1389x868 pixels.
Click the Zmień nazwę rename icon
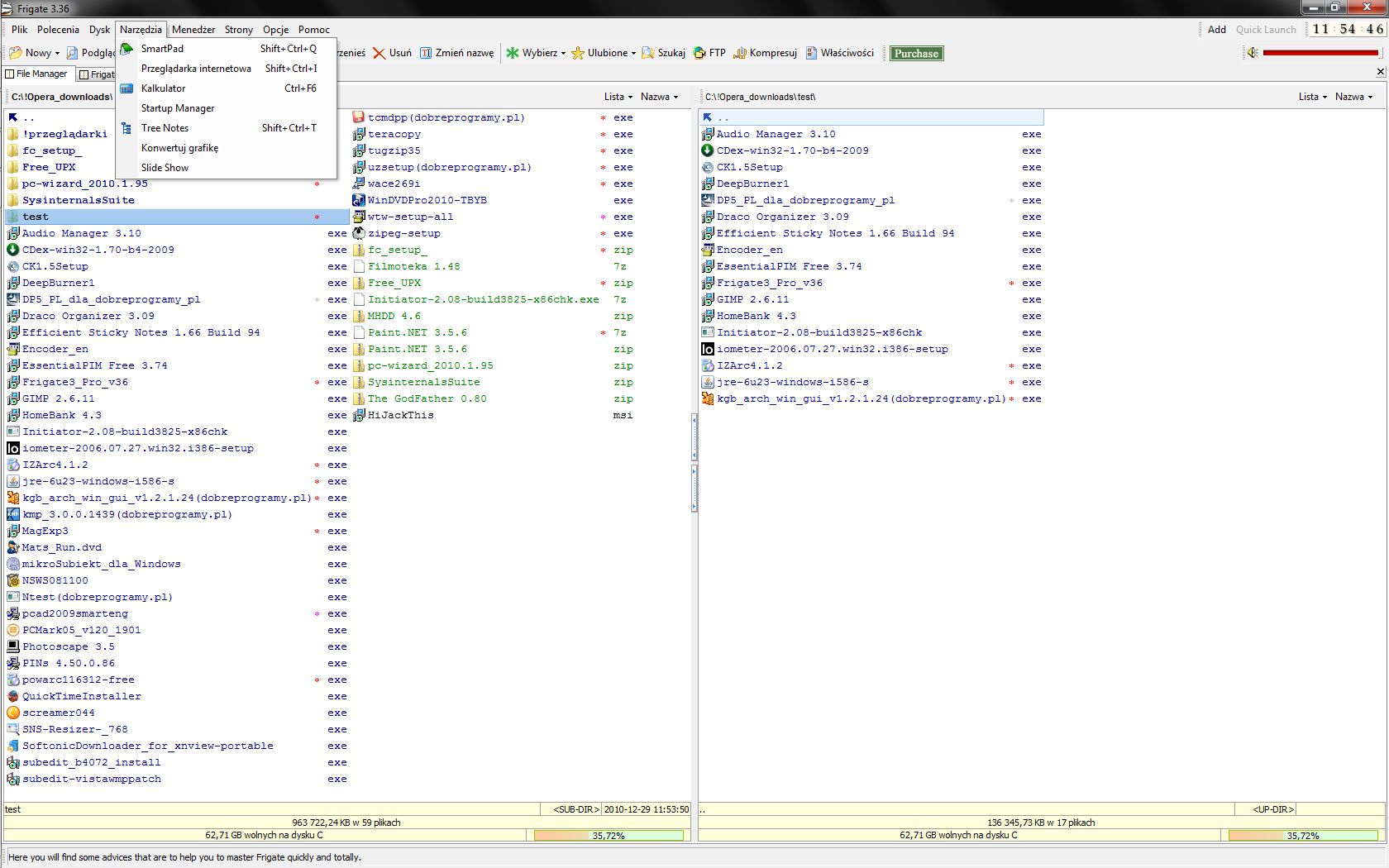pos(426,53)
